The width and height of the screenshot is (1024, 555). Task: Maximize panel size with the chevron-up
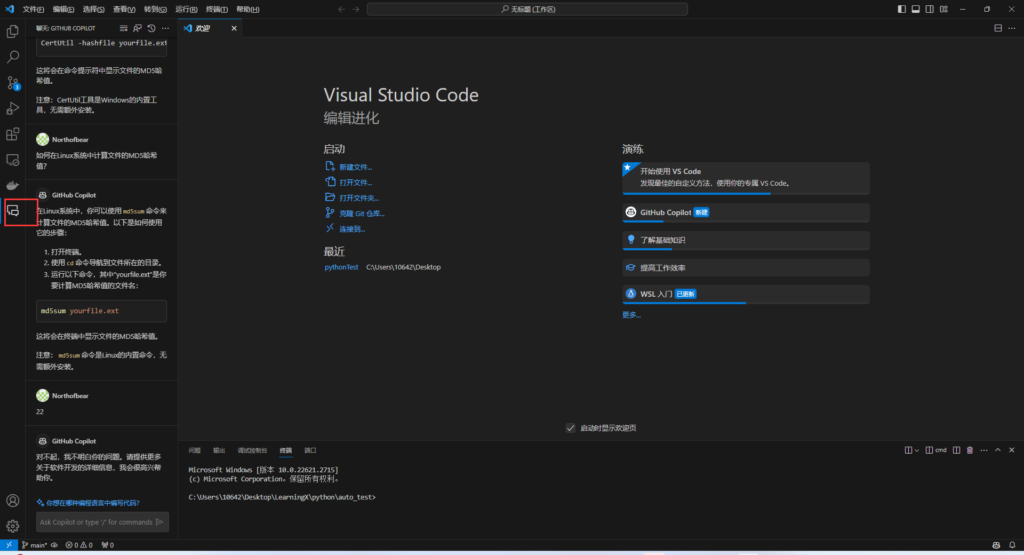pyautogui.click(x=996, y=451)
